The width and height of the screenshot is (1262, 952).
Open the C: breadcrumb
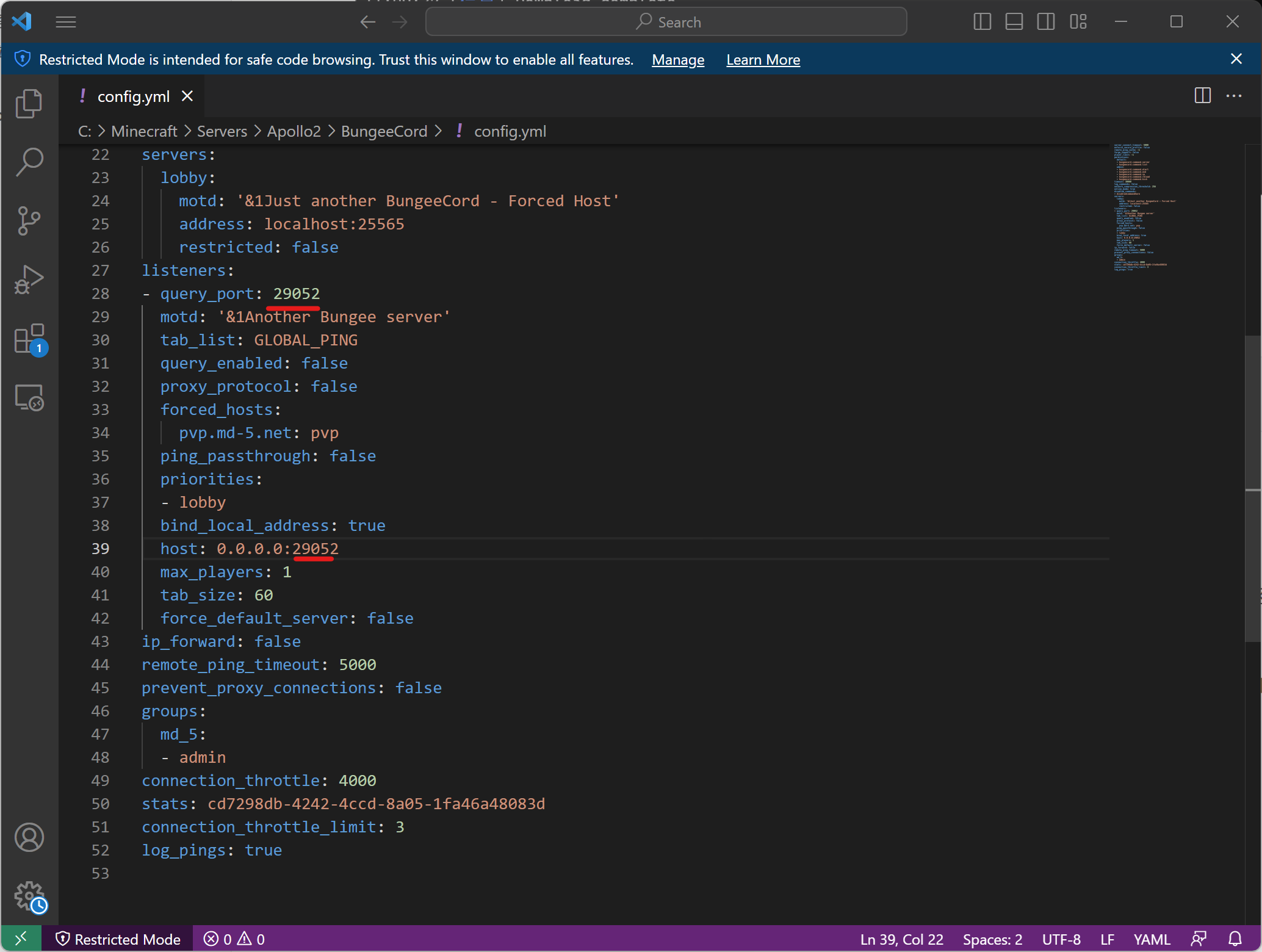click(85, 131)
